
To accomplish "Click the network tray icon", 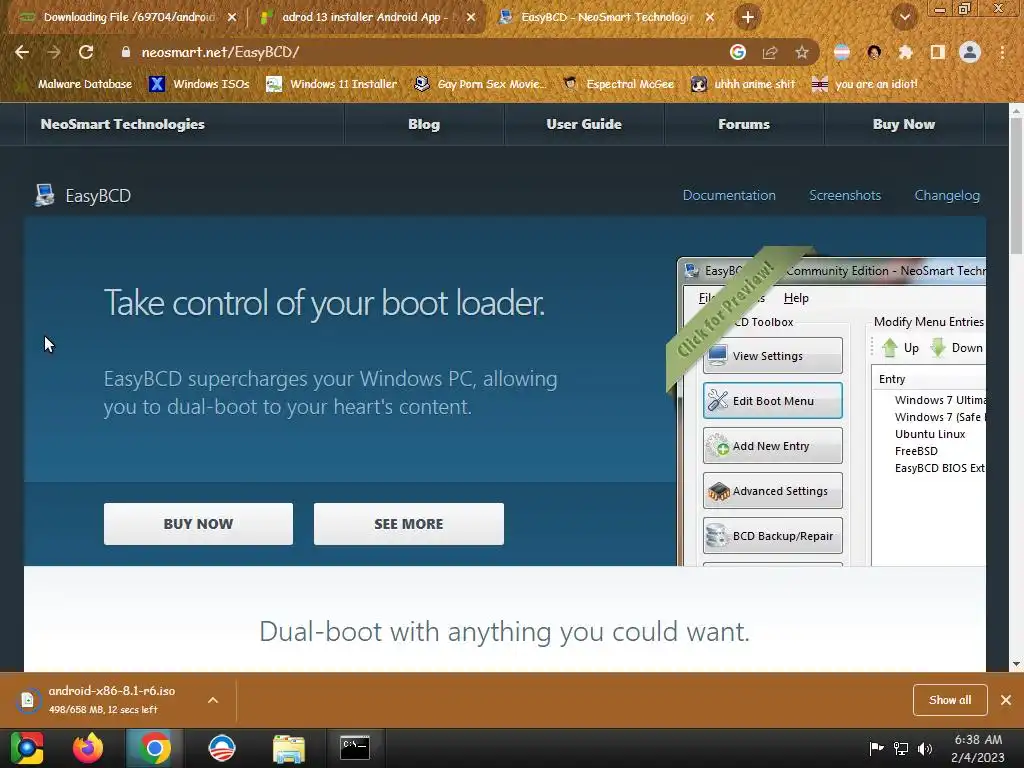I will (x=901, y=748).
